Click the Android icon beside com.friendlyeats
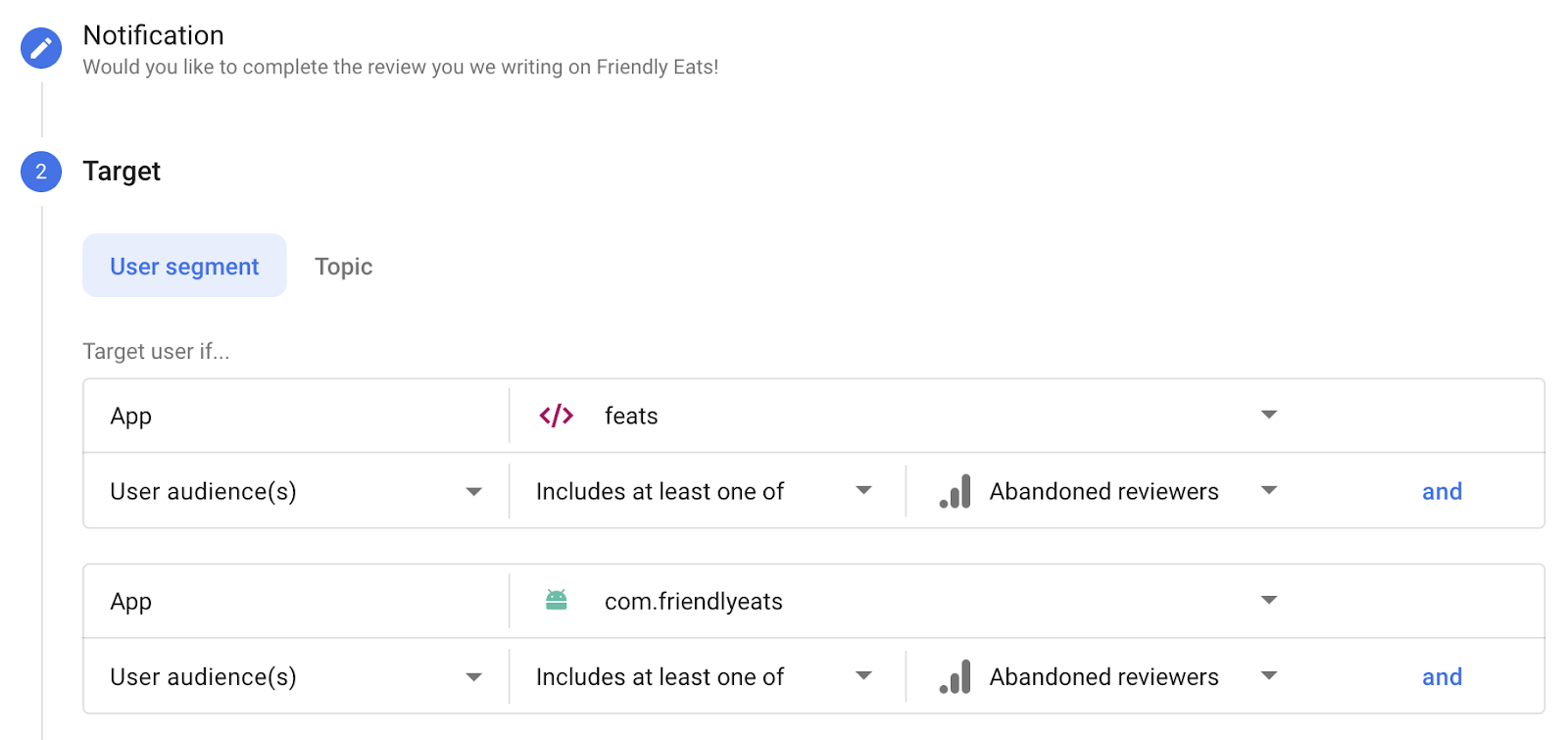 pyautogui.click(x=556, y=600)
